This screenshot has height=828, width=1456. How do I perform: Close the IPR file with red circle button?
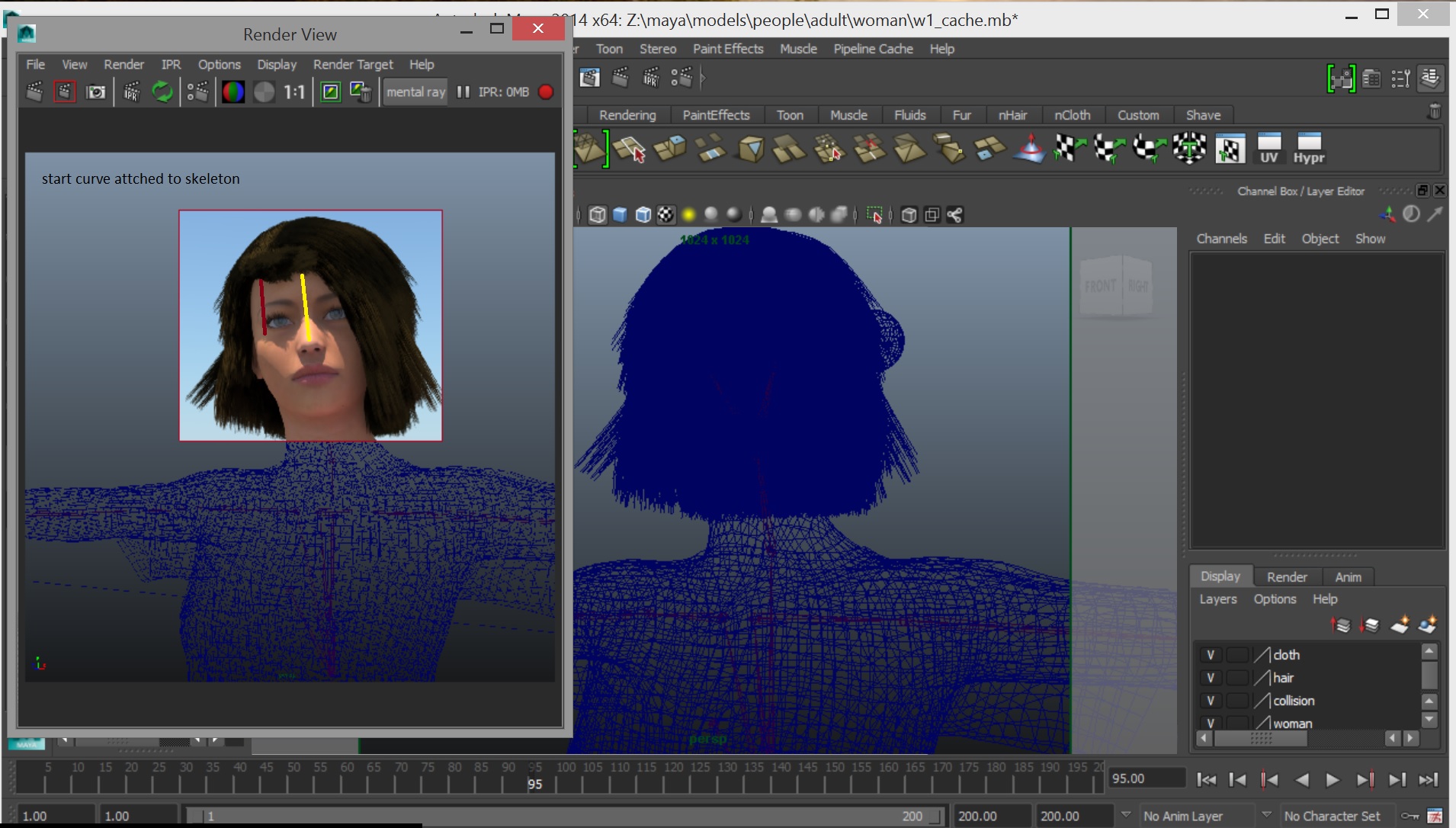[546, 92]
